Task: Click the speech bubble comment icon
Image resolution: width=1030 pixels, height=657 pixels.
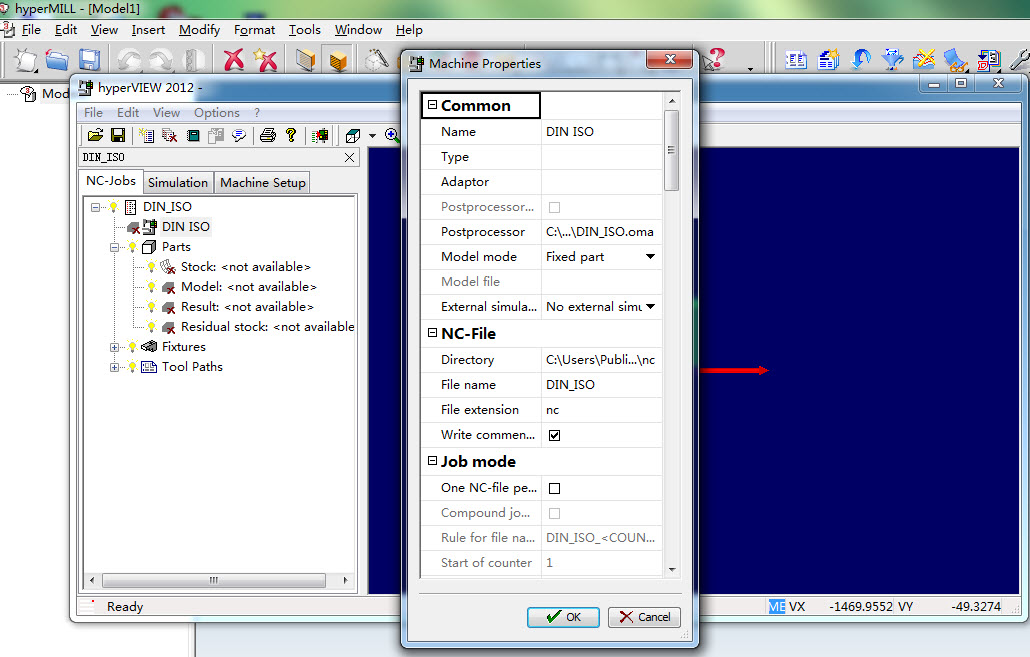Action: tap(239, 135)
